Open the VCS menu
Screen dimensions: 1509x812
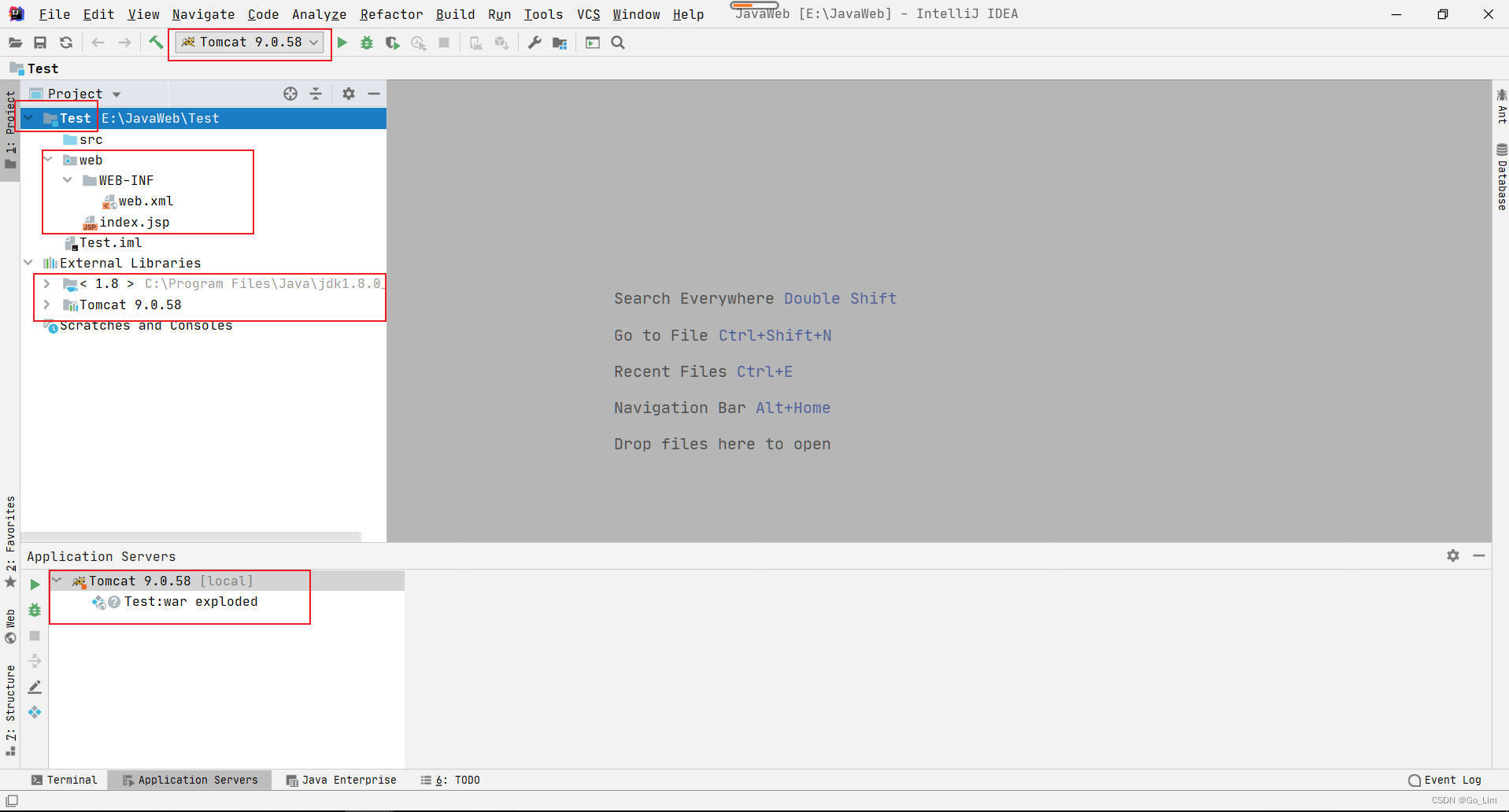pyautogui.click(x=588, y=14)
